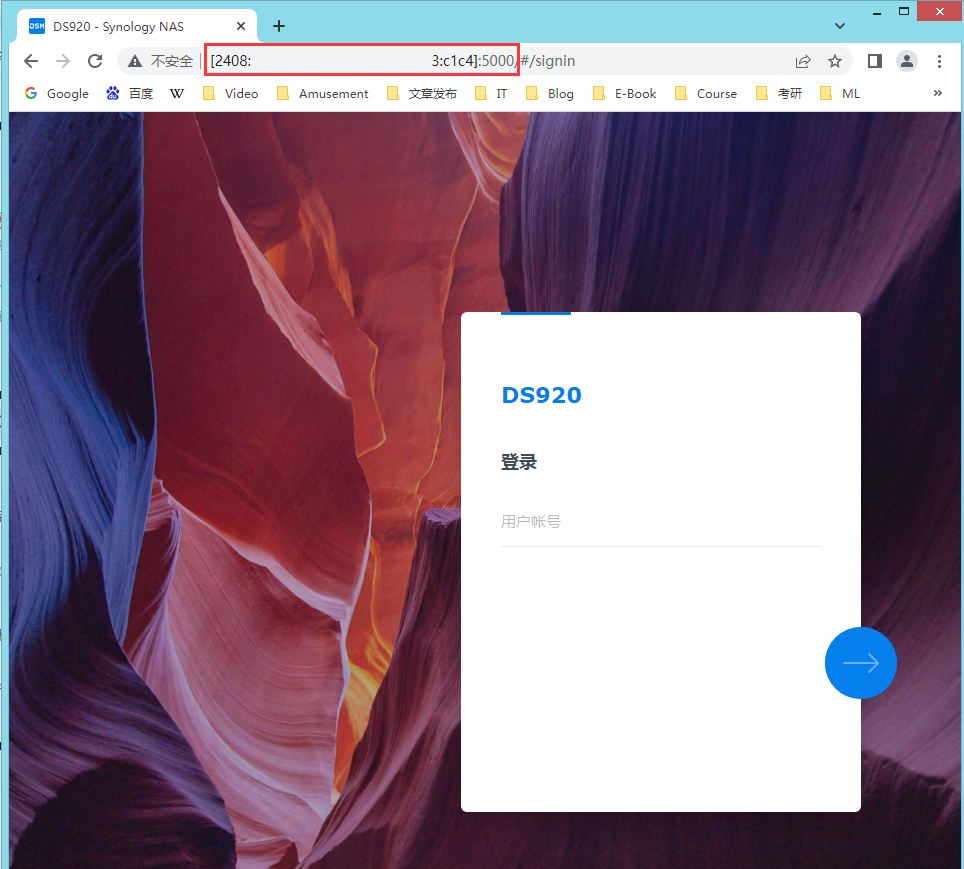This screenshot has width=964, height=869.
Task: Open Chrome three-dot menu
Action: 939,61
